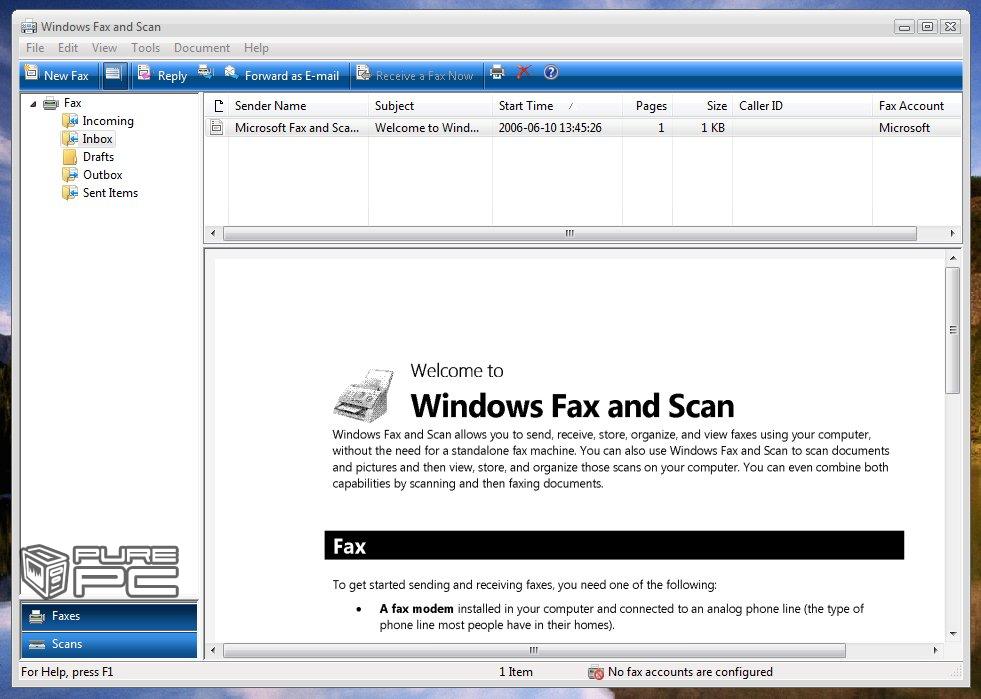Open the Help menu

[x=256, y=48]
